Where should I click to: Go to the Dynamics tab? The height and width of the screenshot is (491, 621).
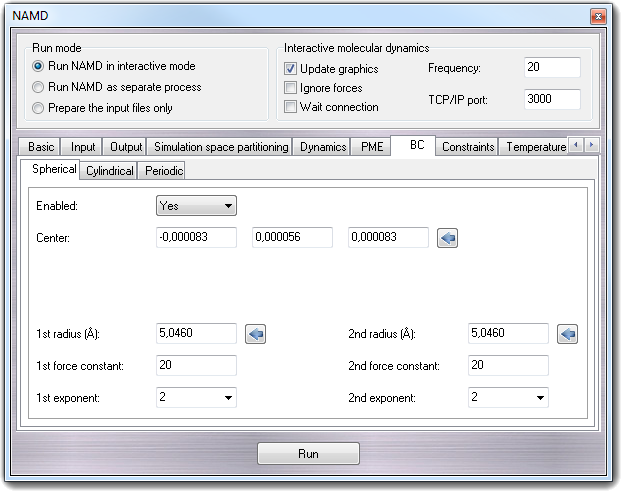[323, 147]
